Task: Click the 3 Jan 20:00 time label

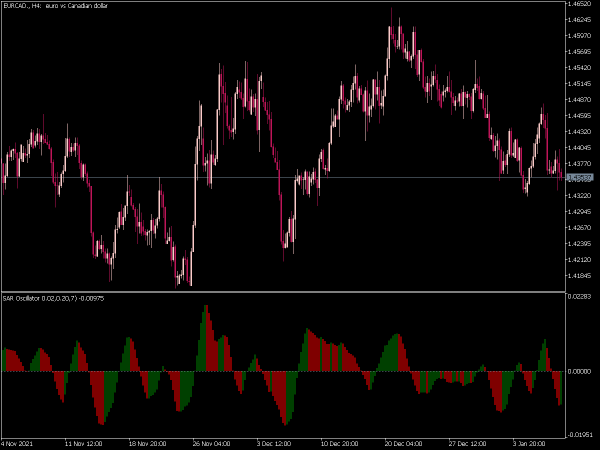Action: click(x=530, y=444)
